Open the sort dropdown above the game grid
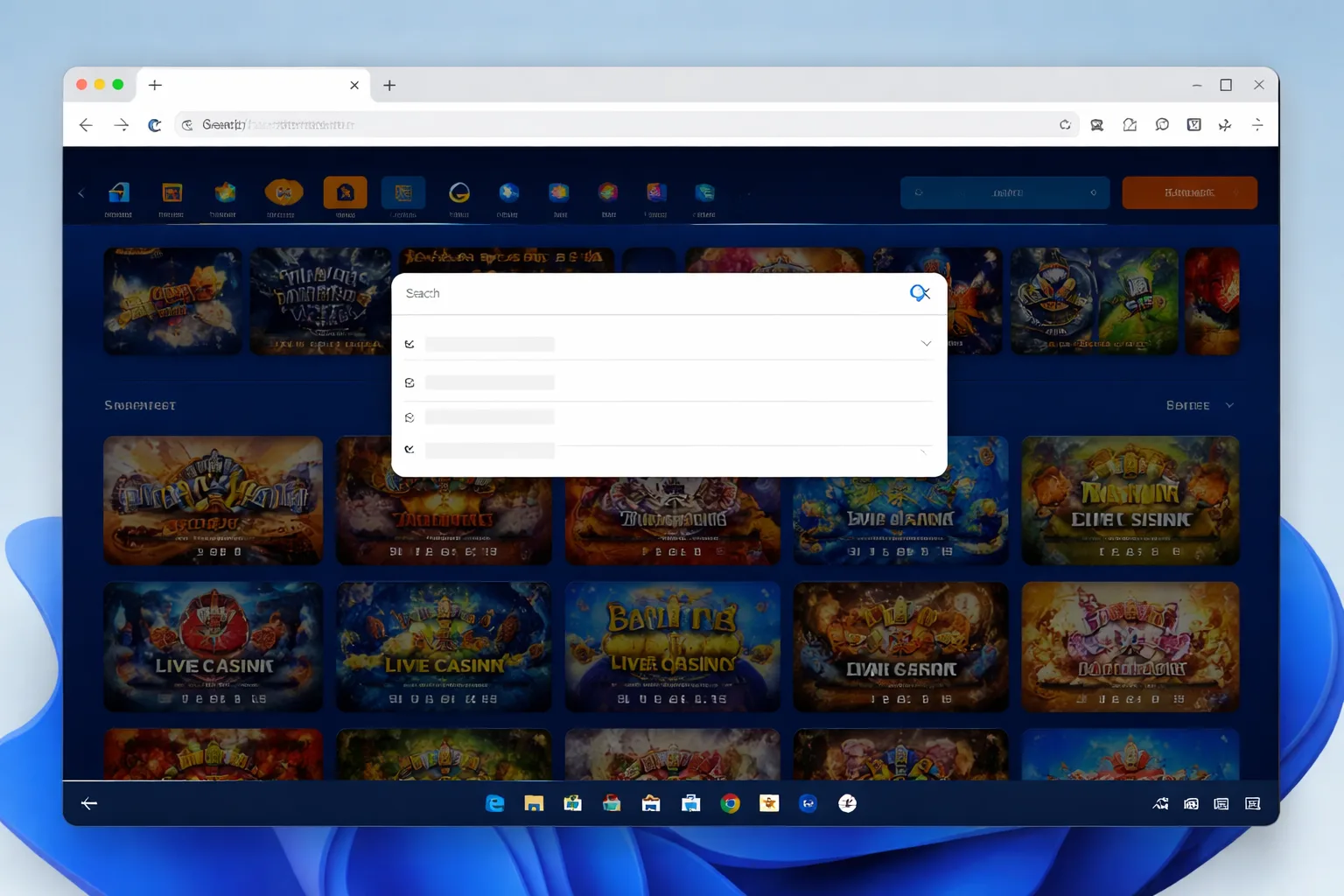Image resolution: width=1344 pixels, height=896 pixels. pos(1200,405)
